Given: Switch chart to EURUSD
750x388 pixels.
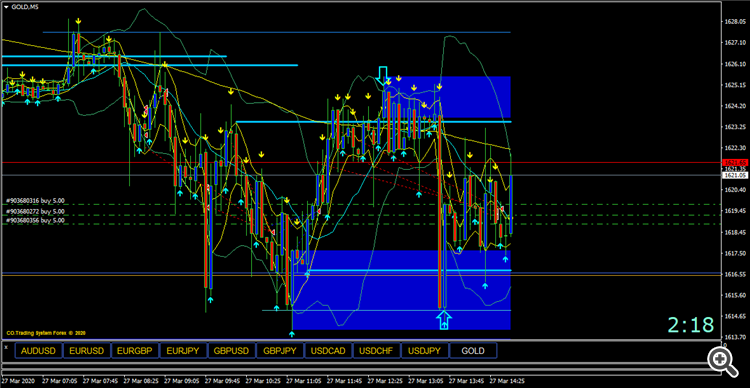Looking at the screenshot, I should [87, 351].
